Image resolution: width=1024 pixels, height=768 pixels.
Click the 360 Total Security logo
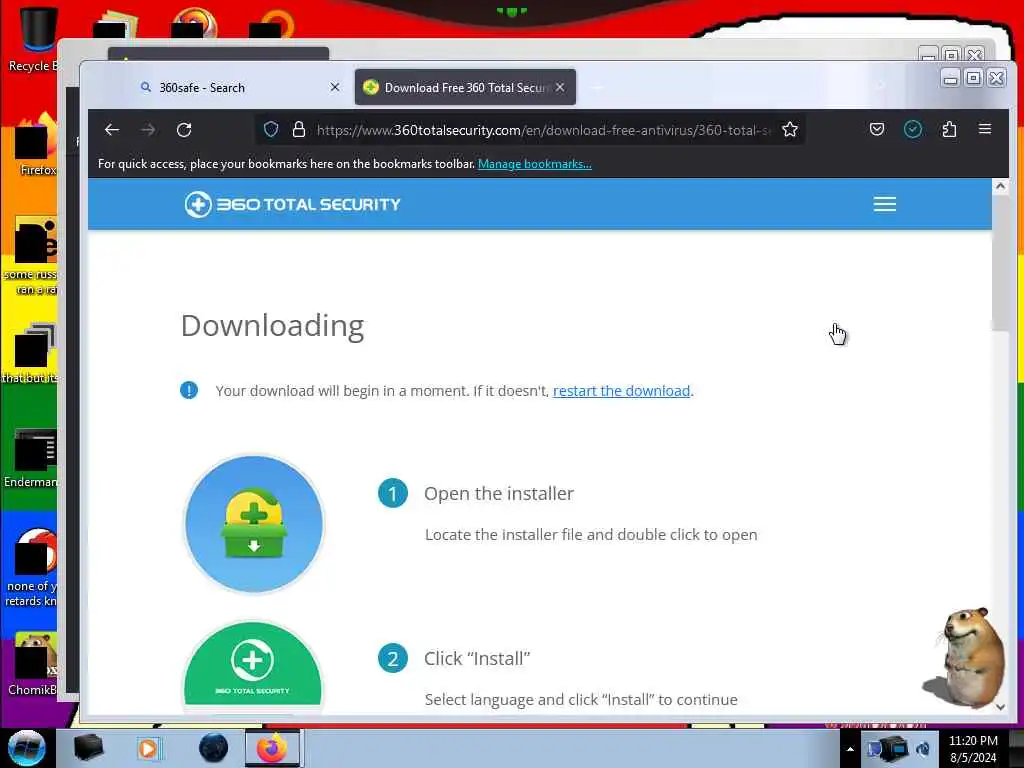coord(292,204)
